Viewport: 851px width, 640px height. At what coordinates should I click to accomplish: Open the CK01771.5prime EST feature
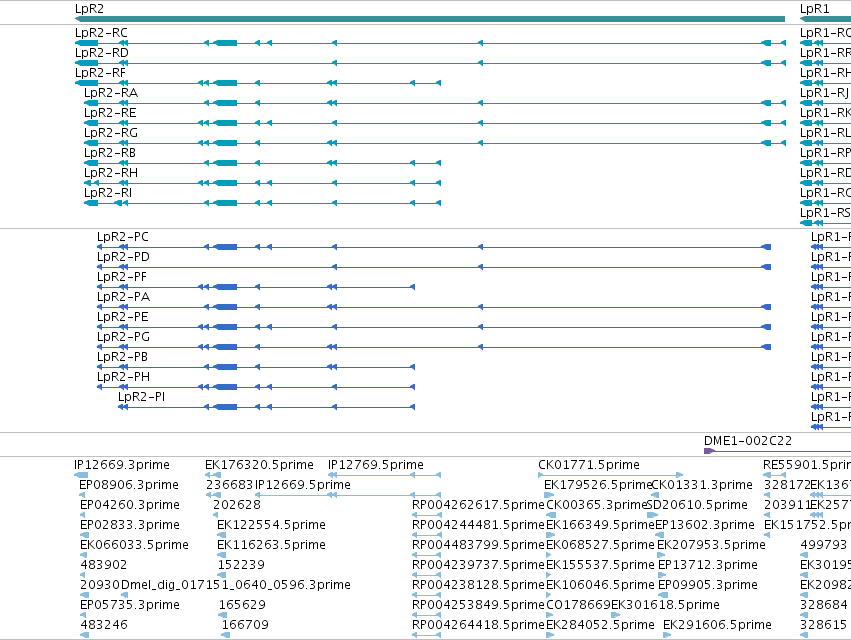pyautogui.click(x=611, y=475)
